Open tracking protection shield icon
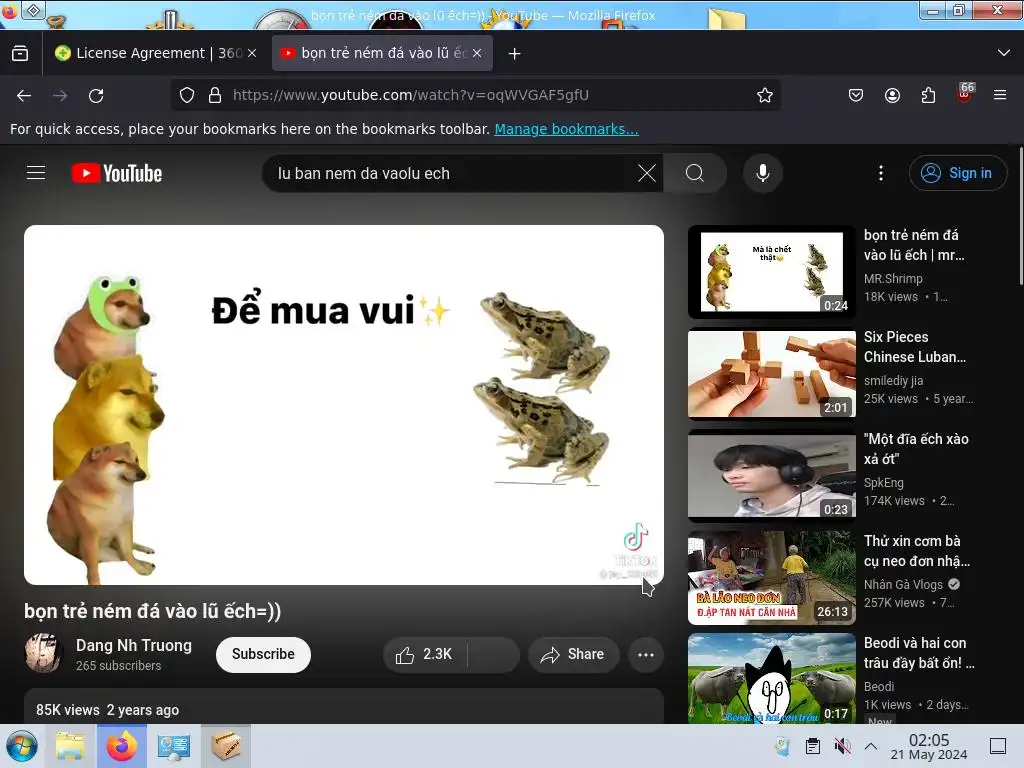Screen dimensions: 1024x768 (187, 95)
